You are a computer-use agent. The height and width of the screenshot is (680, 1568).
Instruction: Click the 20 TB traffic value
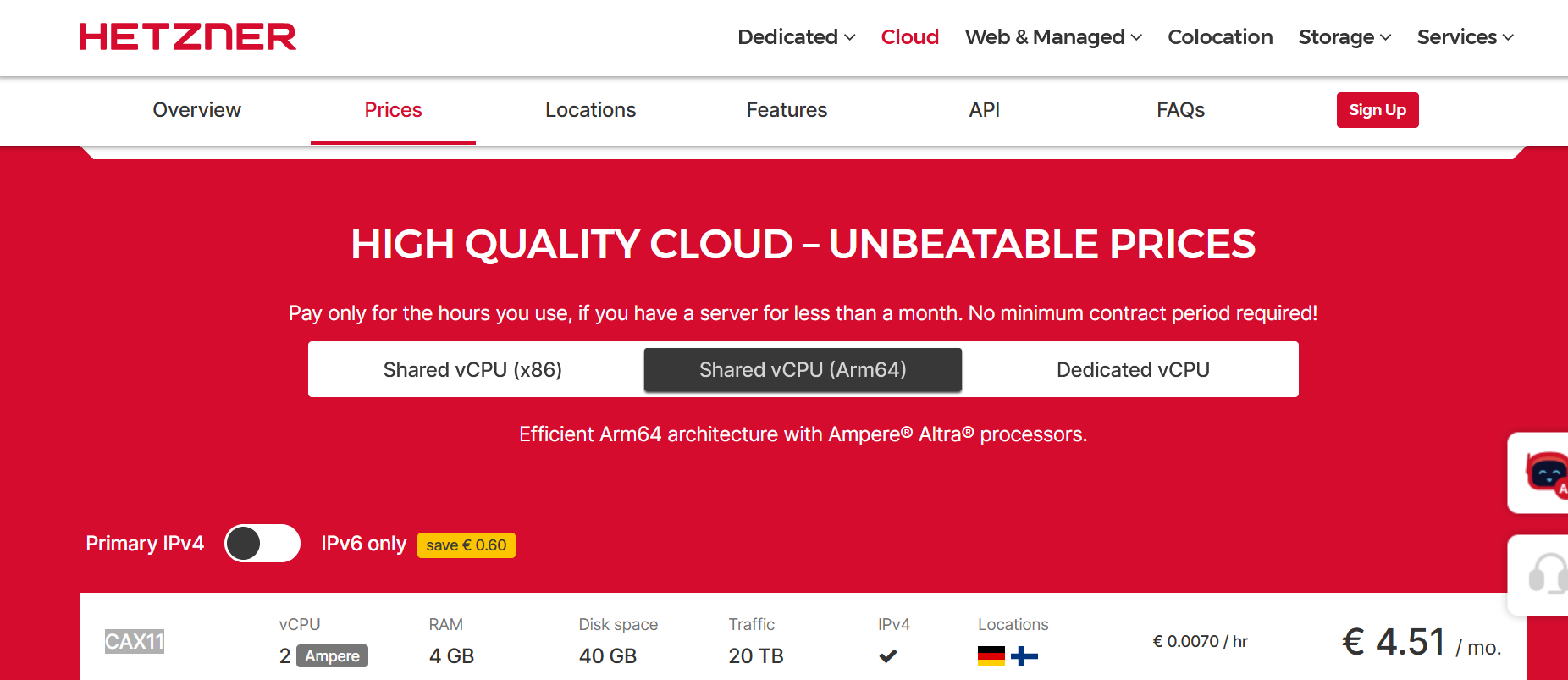click(756, 656)
